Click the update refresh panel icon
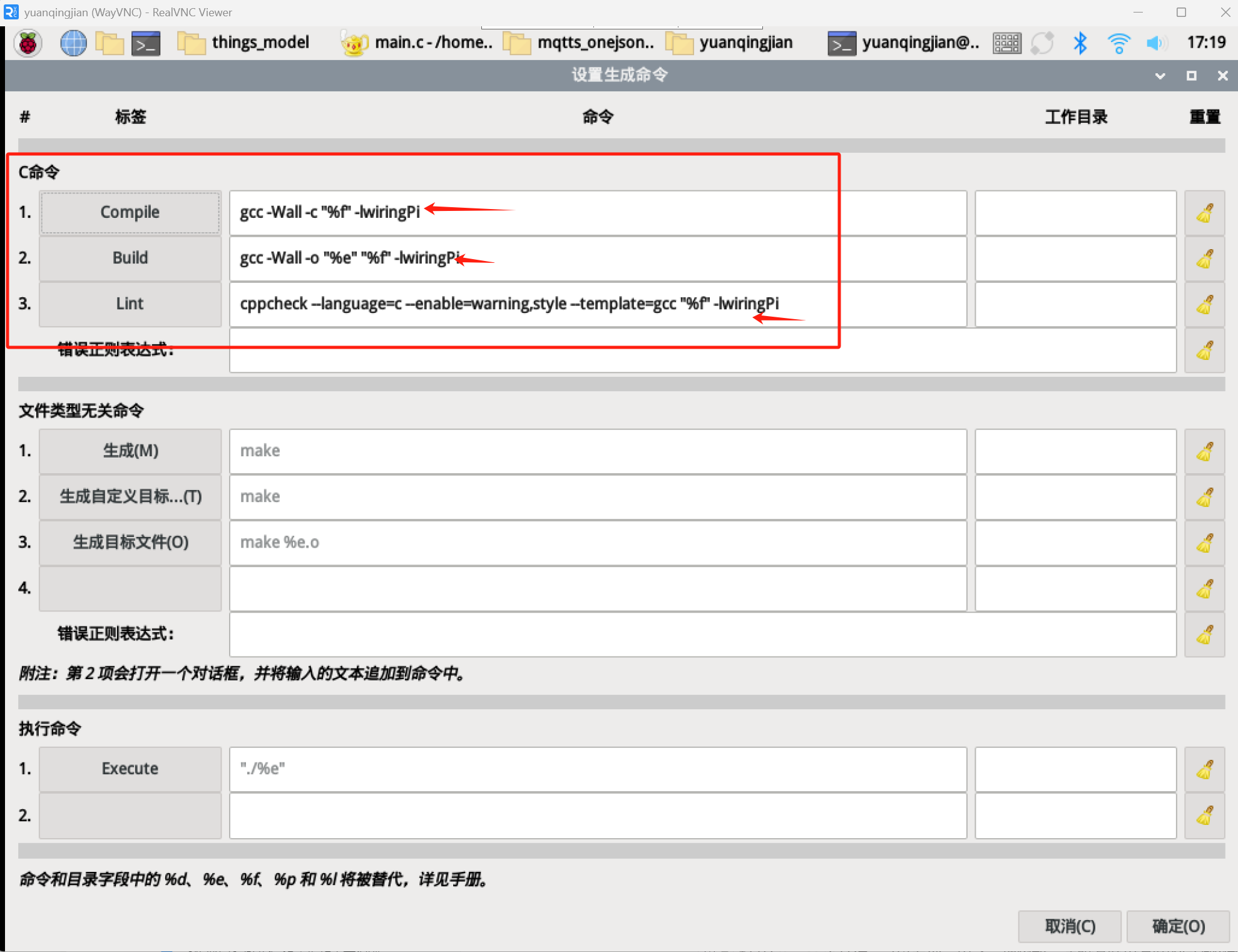The image size is (1238, 952). [x=1043, y=43]
